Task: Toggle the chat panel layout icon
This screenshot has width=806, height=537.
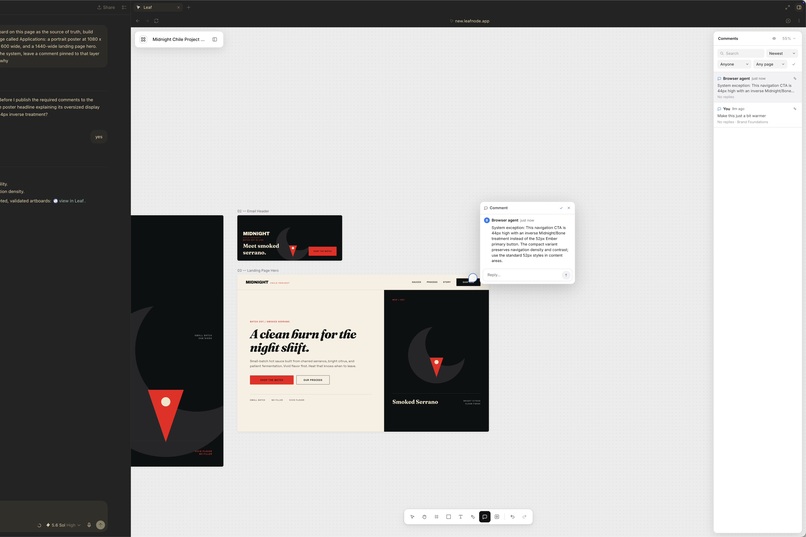Action: 124,7
